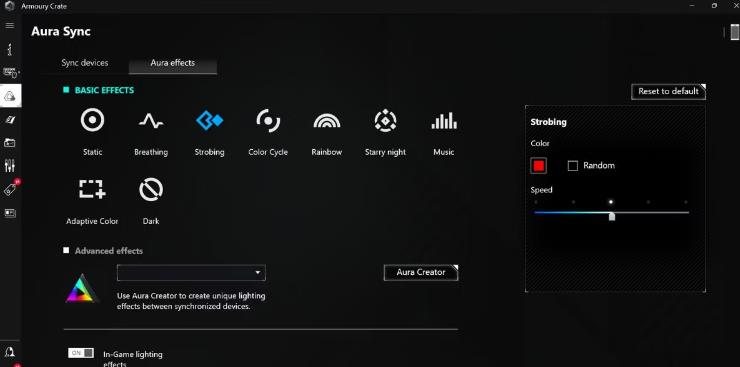
Task: Open the Devices sidebar icon
Action: (10, 73)
